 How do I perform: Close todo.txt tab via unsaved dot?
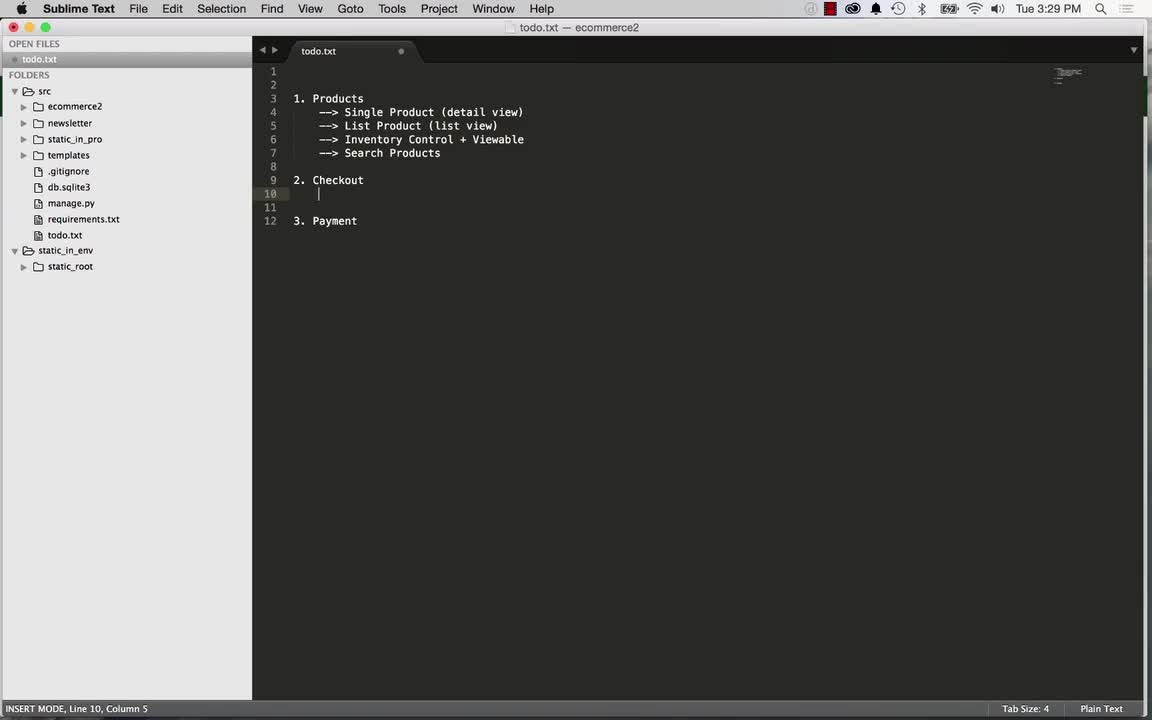401,51
